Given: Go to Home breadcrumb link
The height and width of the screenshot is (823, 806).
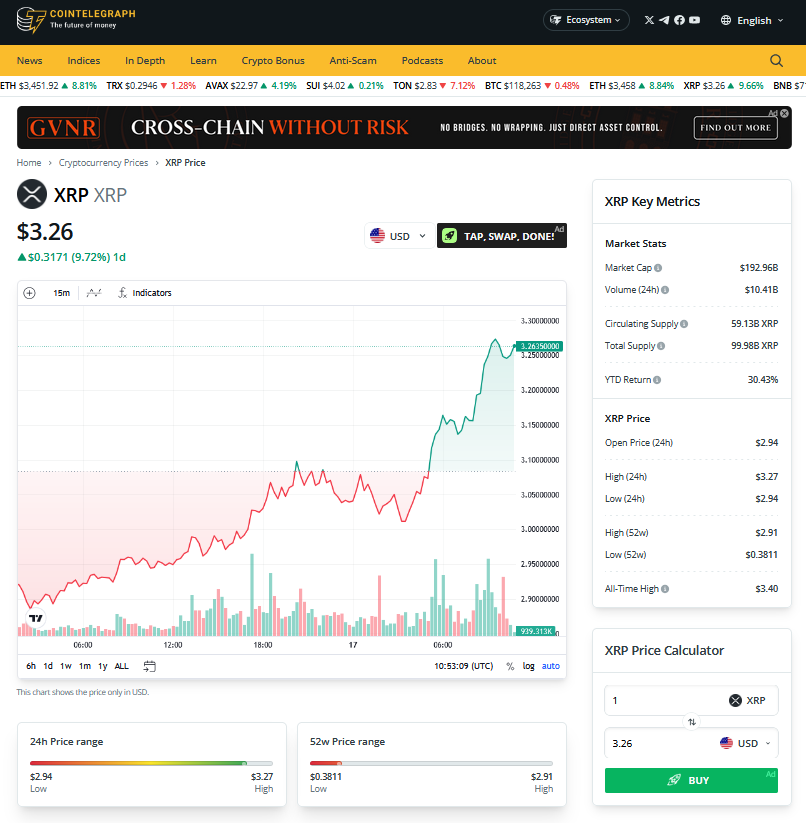Looking at the screenshot, I should click(x=29, y=163).
